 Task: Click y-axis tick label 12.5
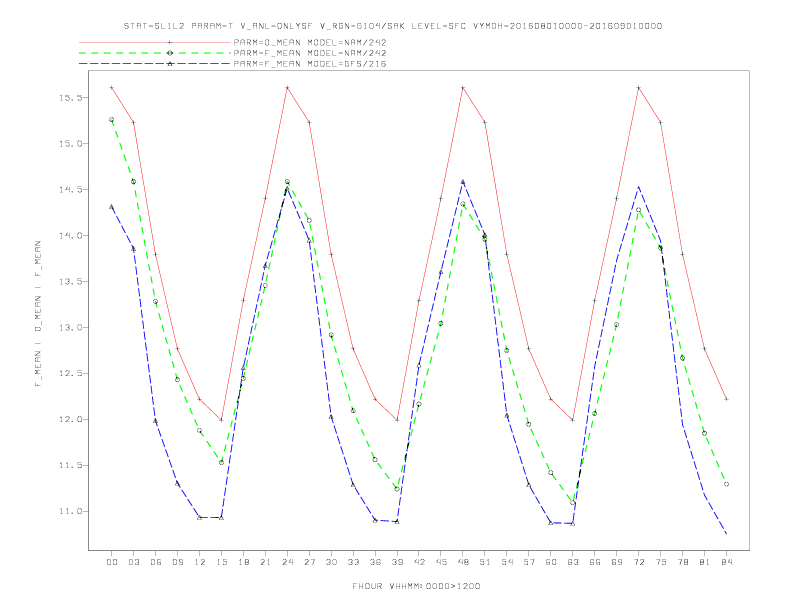pyautogui.click(x=70, y=373)
